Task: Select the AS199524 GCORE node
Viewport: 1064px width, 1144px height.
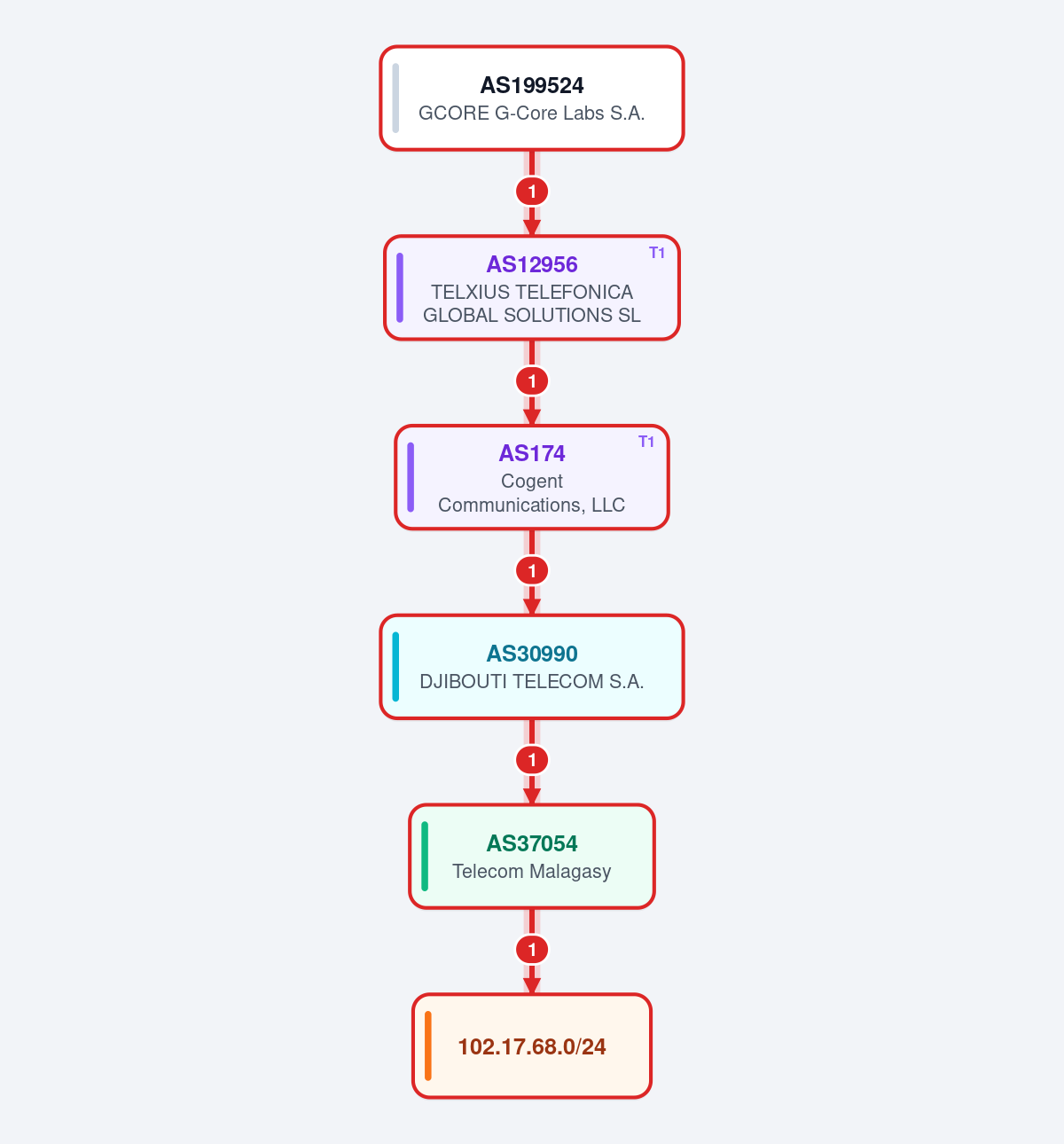Action: point(532,98)
